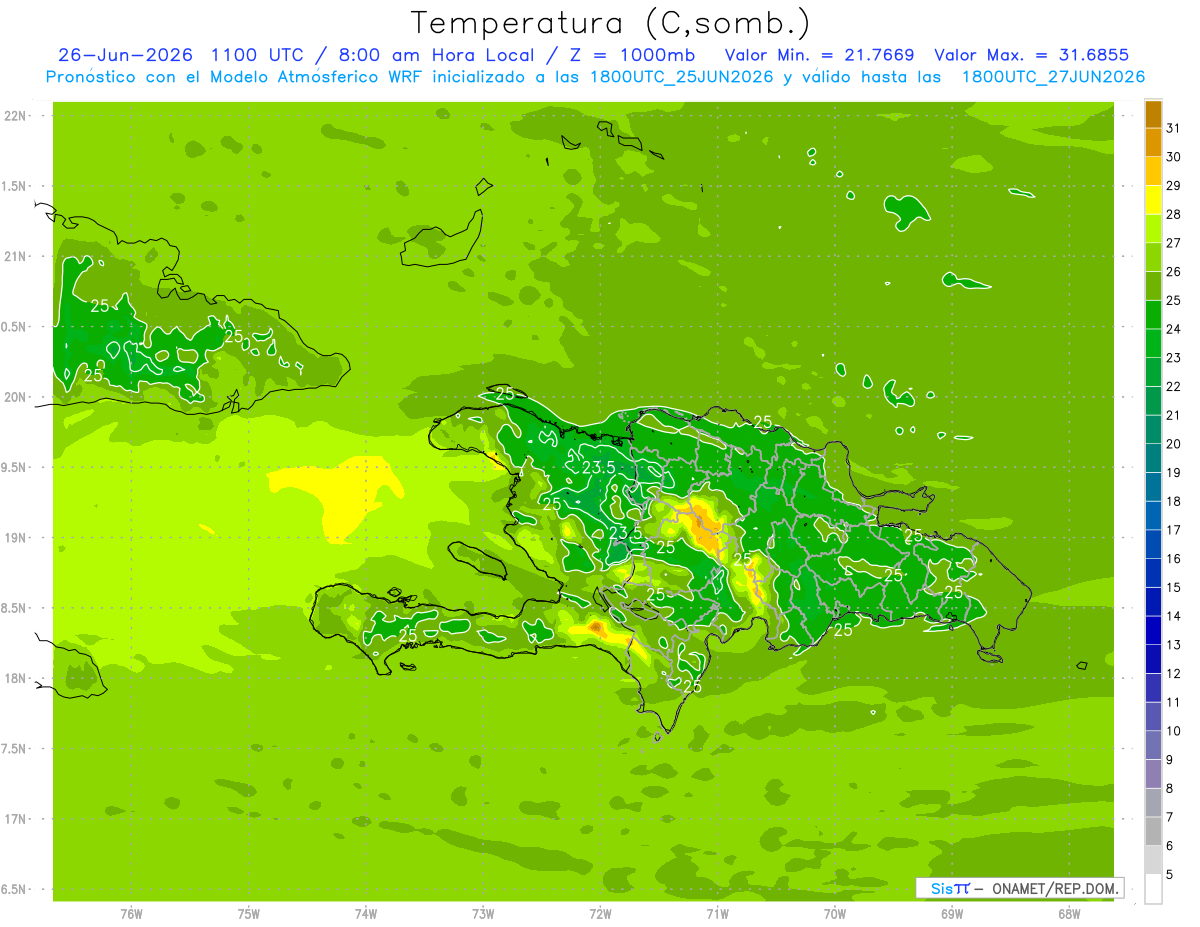Click the '18N' latitude label

(x=15, y=678)
